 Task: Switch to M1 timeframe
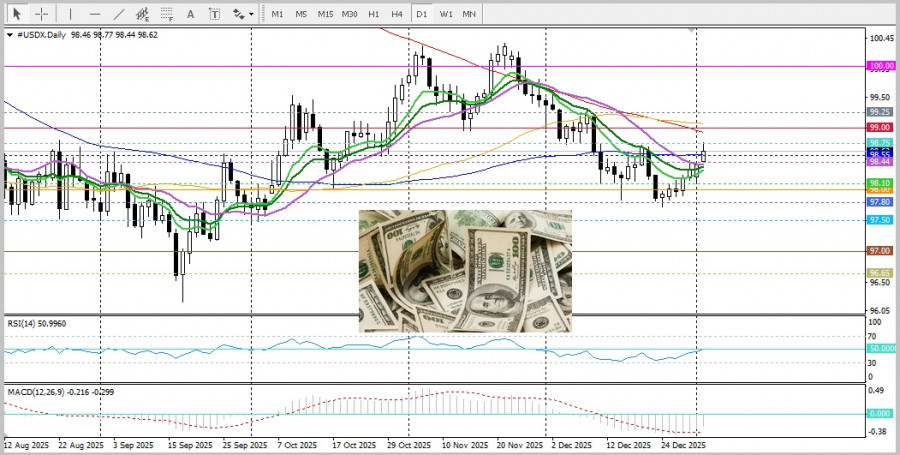tap(277, 13)
